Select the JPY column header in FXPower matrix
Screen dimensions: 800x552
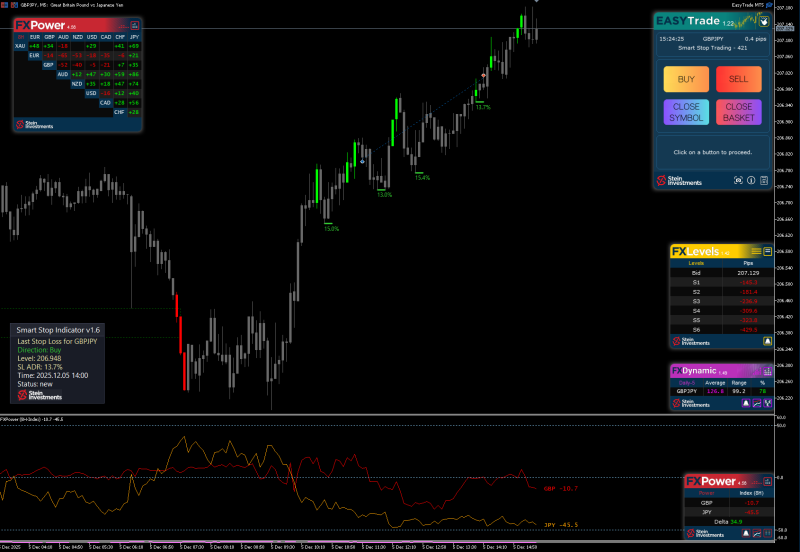coord(134,37)
